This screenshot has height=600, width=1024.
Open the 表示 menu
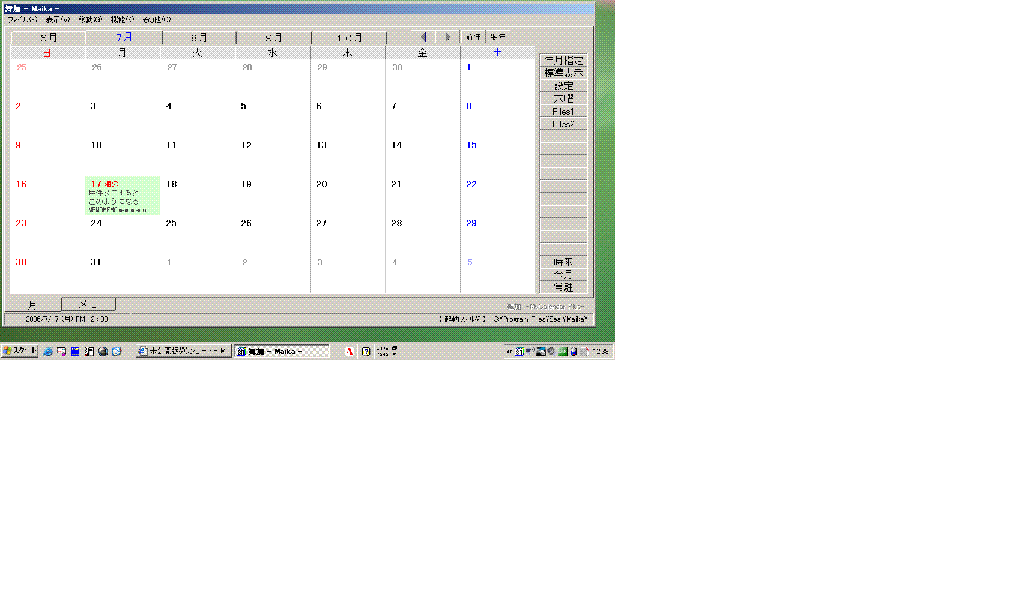(x=58, y=20)
